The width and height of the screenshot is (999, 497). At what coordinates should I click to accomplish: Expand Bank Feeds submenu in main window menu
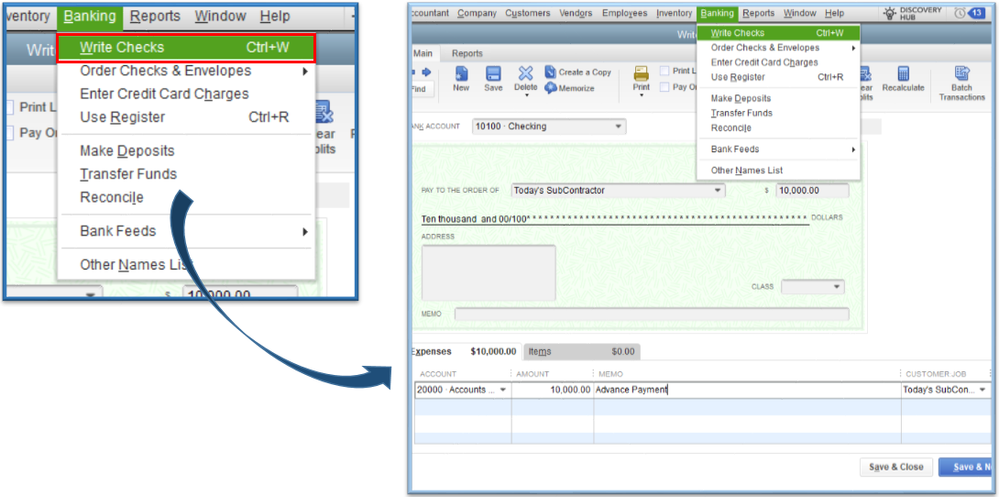click(x=853, y=150)
